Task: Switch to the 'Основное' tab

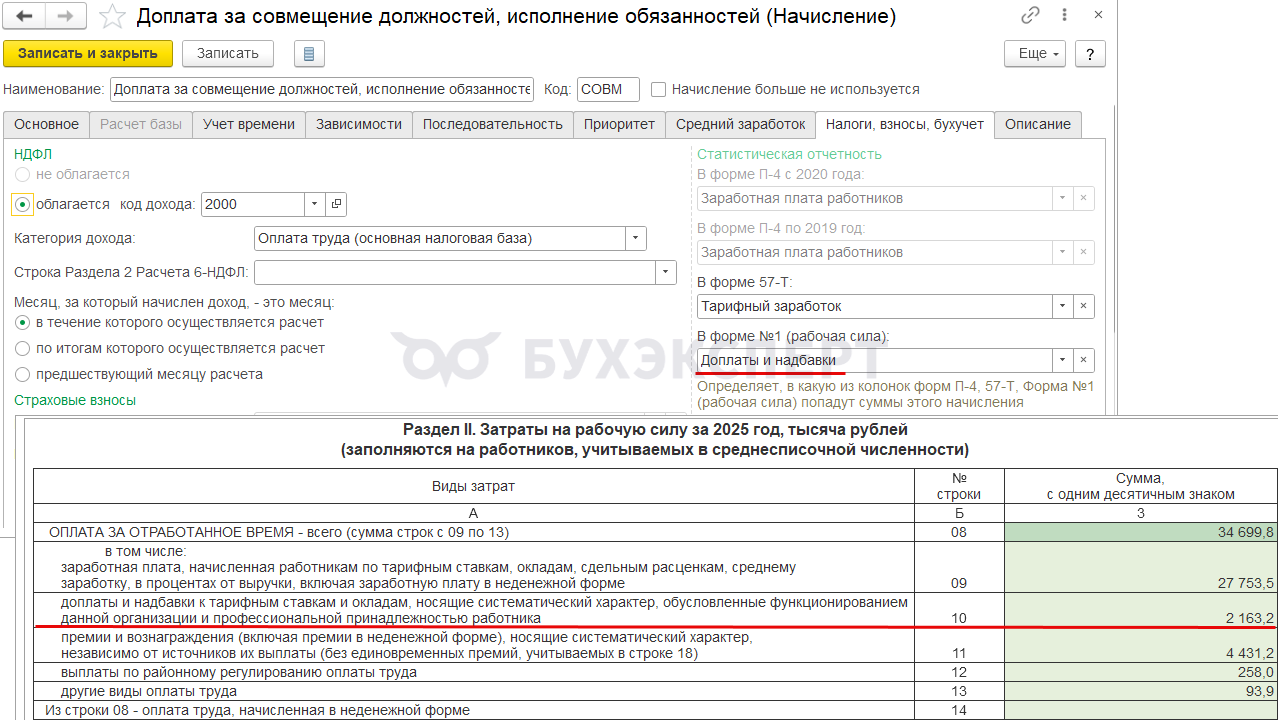Action: click(47, 125)
